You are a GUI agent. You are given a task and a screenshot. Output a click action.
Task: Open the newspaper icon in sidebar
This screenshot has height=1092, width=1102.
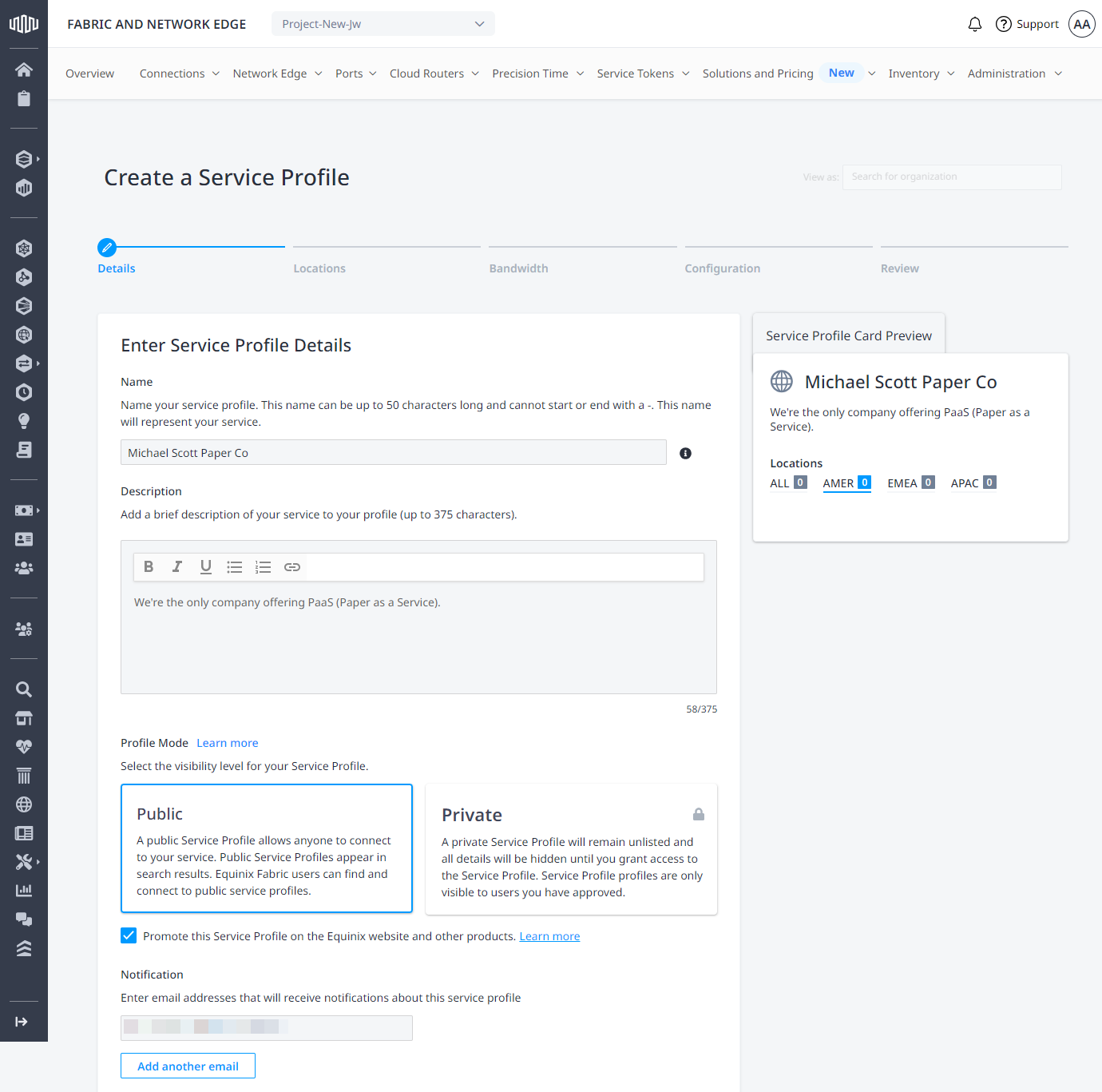(24, 833)
